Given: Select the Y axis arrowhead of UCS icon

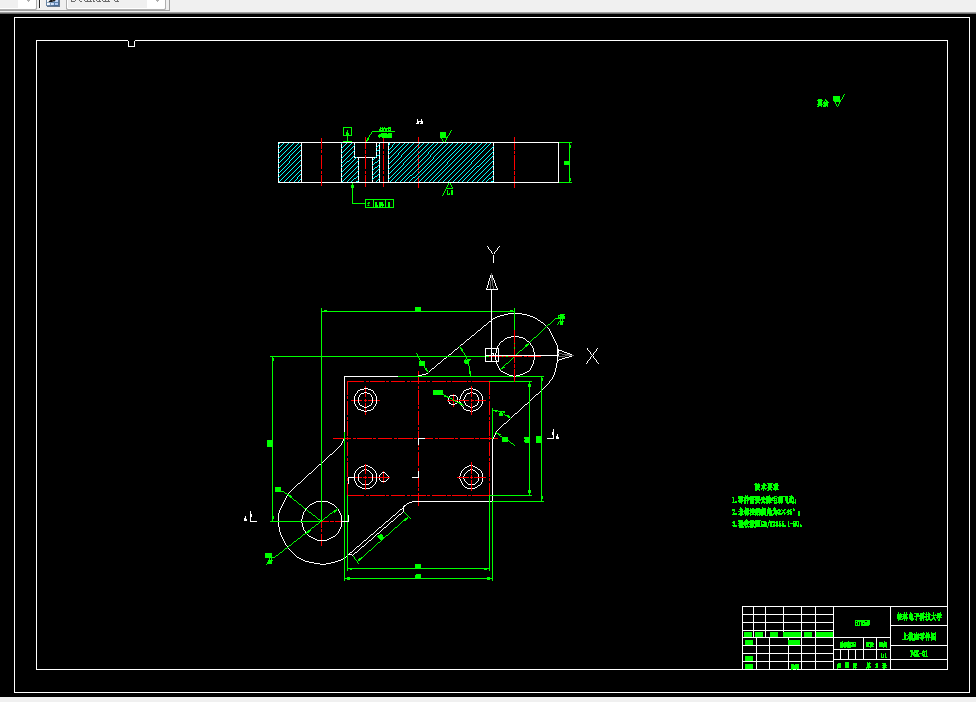Looking at the screenshot, I should [x=492, y=282].
